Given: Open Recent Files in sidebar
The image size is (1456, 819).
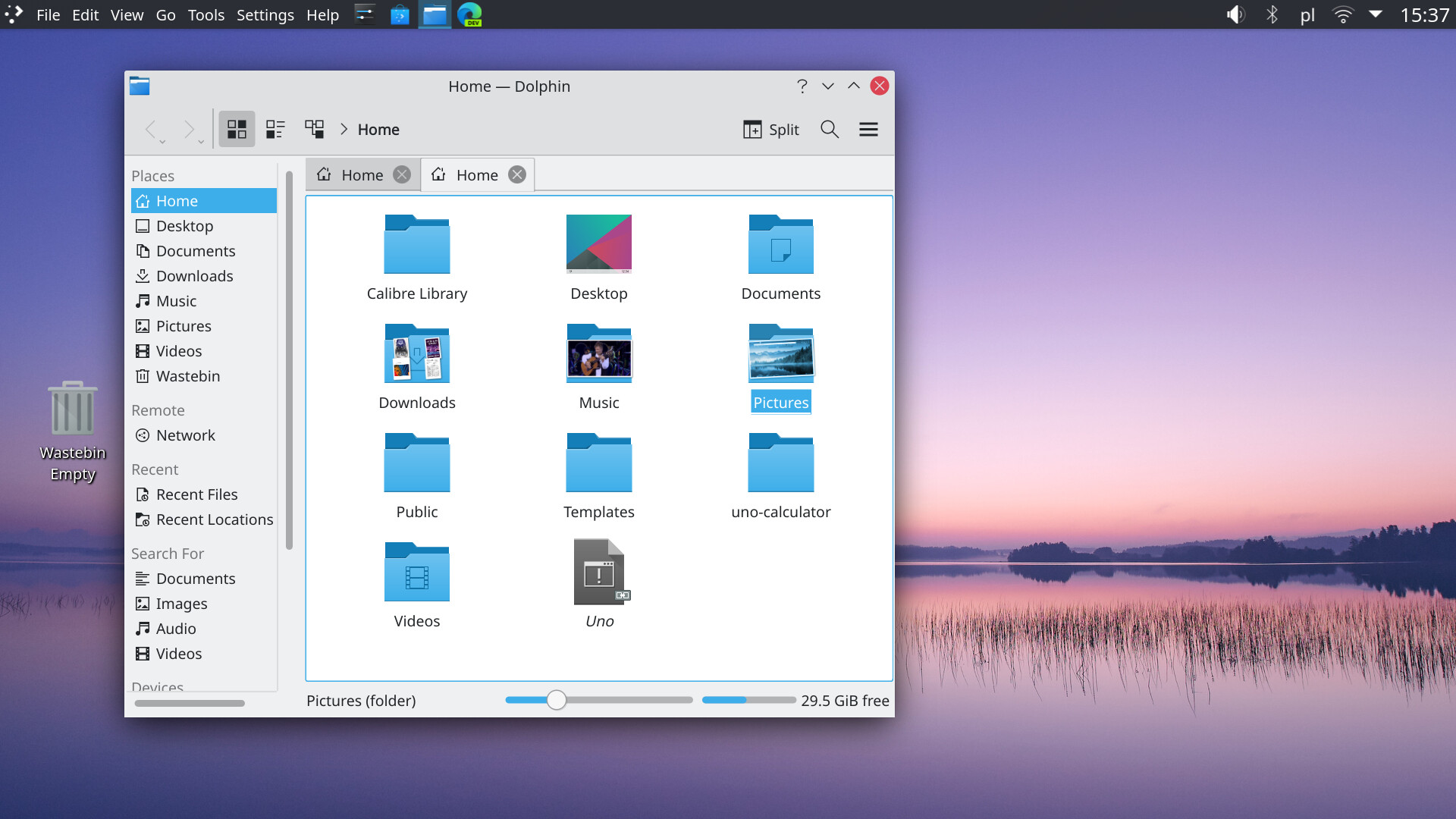Looking at the screenshot, I should click(x=197, y=494).
